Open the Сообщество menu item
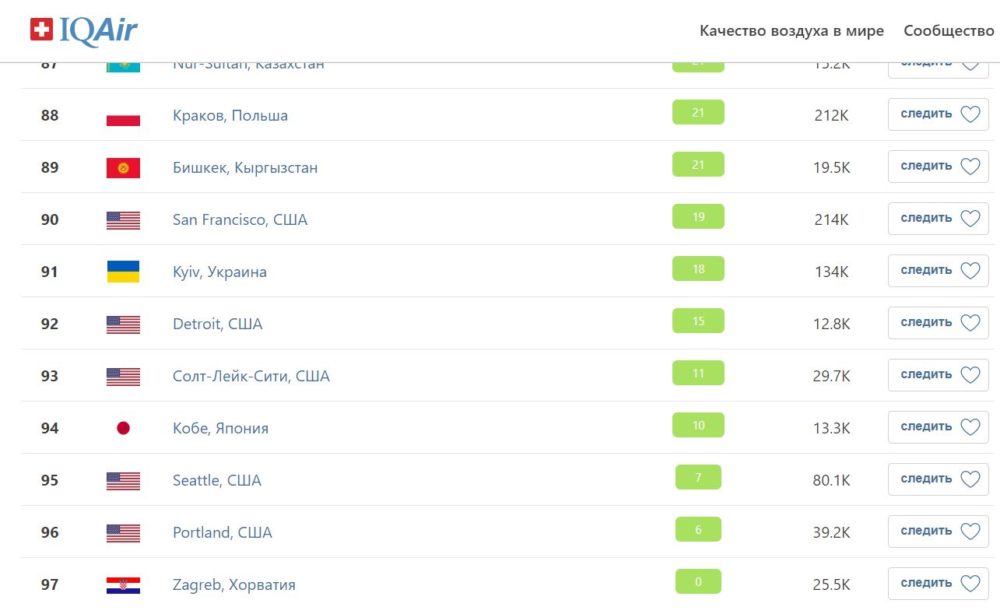The width and height of the screenshot is (1000, 614). (x=948, y=31)
